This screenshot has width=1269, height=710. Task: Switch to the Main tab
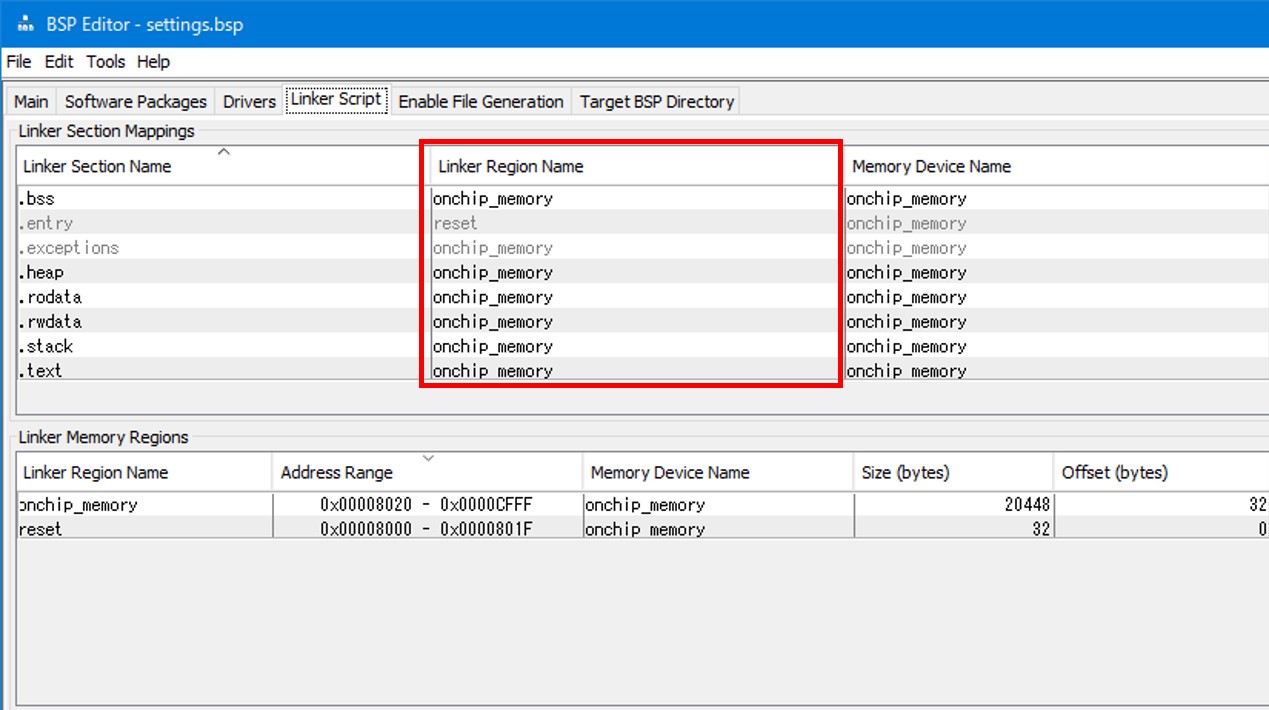pyautogui.click(x=31, y=101)
